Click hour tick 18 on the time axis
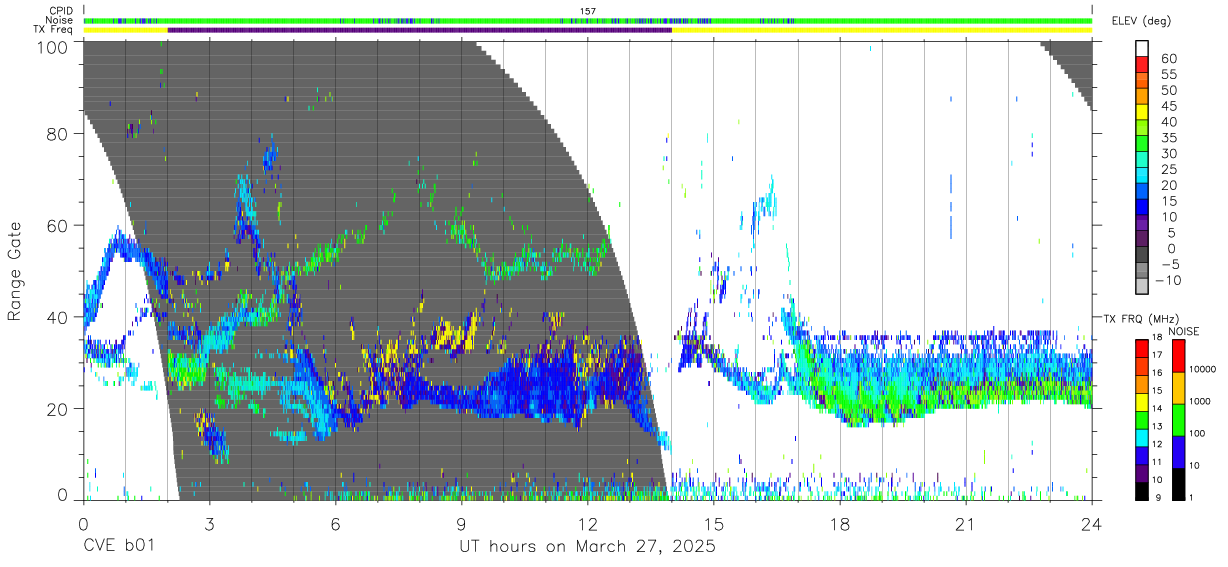This screenshot has height=567, width=1228. pyautogui.click(x=840, y=523)
